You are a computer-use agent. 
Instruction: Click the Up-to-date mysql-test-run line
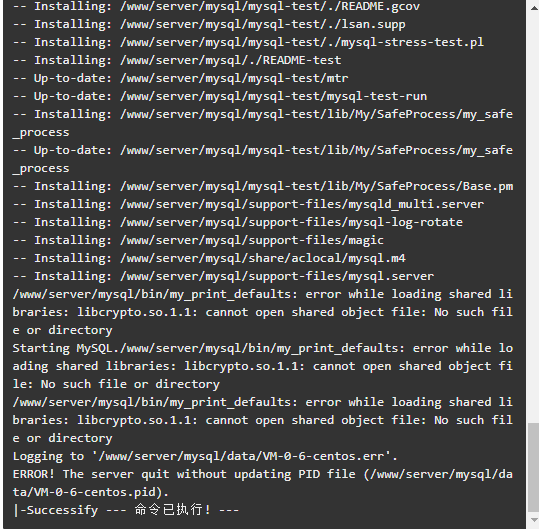220,96
